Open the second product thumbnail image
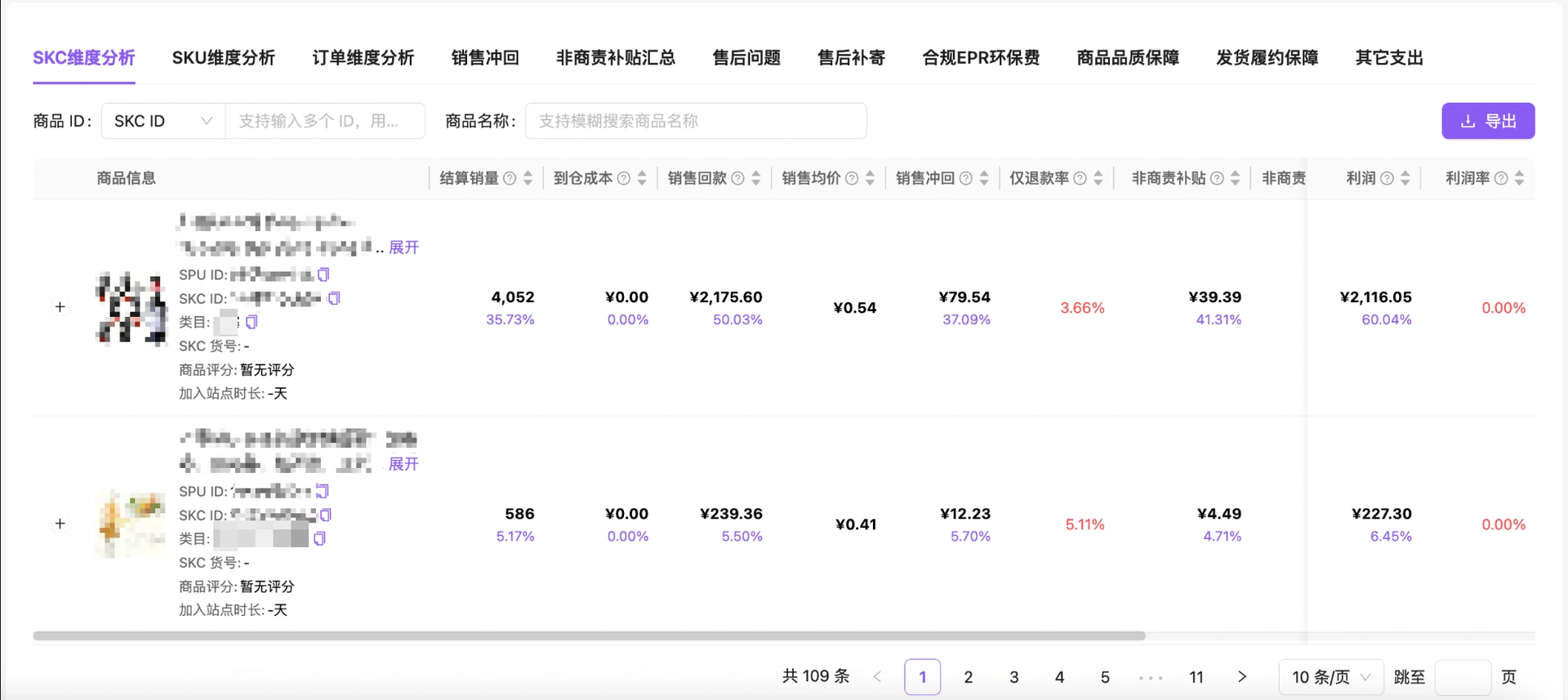Screen dimensions: 1568x700 131,524
